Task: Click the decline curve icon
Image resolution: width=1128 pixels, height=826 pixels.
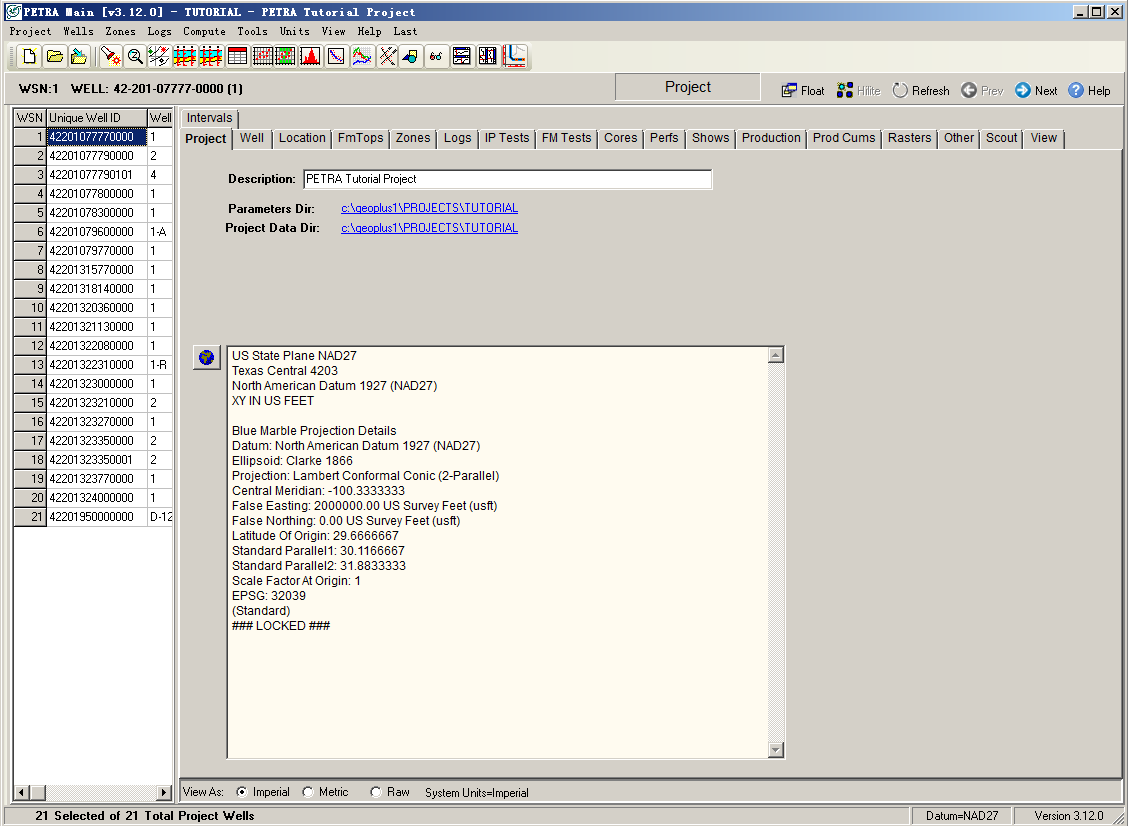Action: [336, 56]
